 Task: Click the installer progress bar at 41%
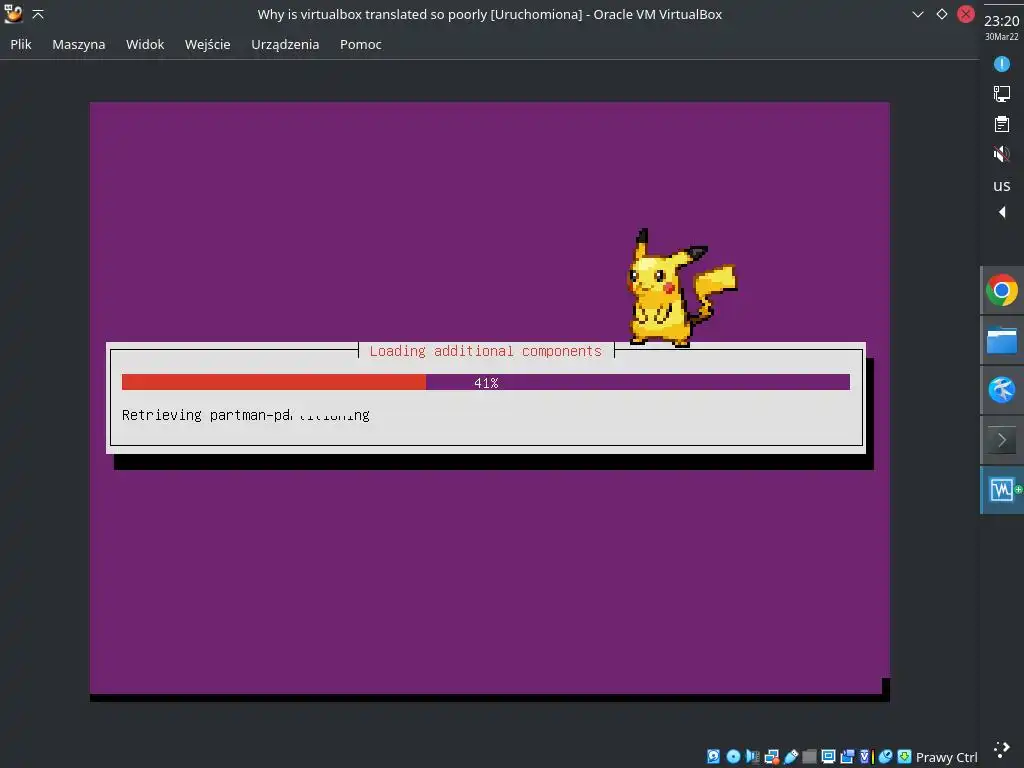point(486,383)
